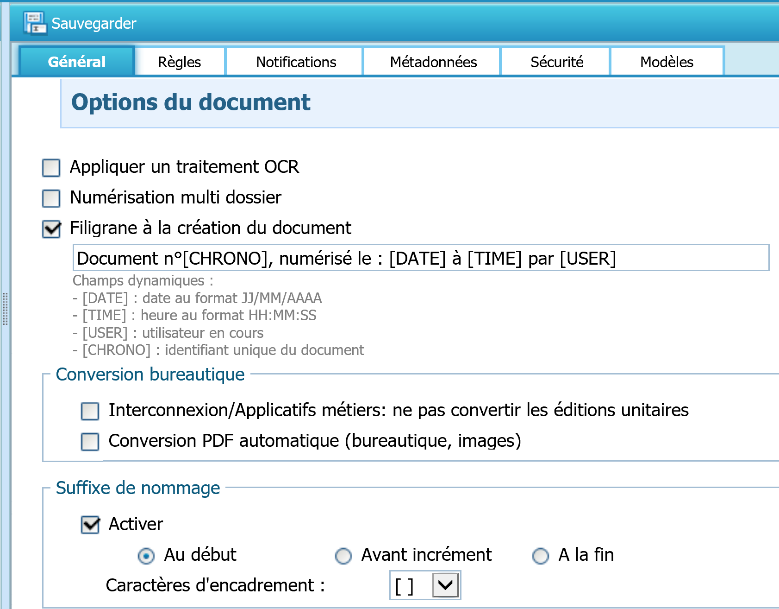
Task: Expand the Caractères d'encadrement dropdown arrow
Action: [445, 585]
